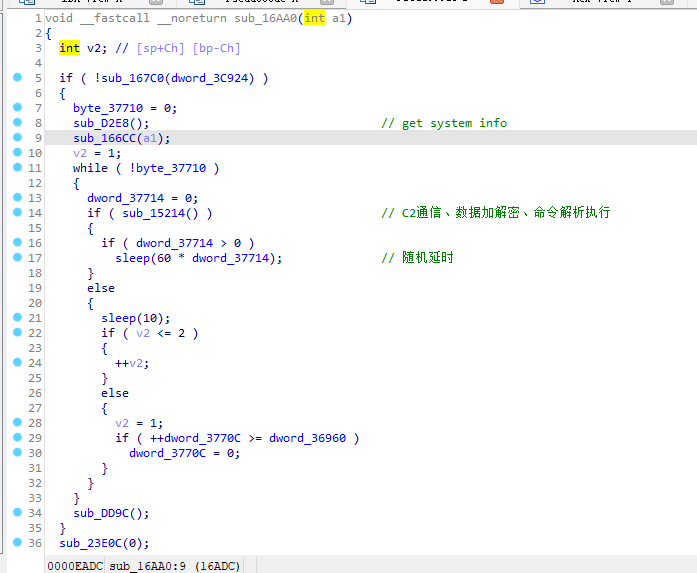Toggle breakpoint dot on line 16
697x573 pixels.
(x=17, y=242)
